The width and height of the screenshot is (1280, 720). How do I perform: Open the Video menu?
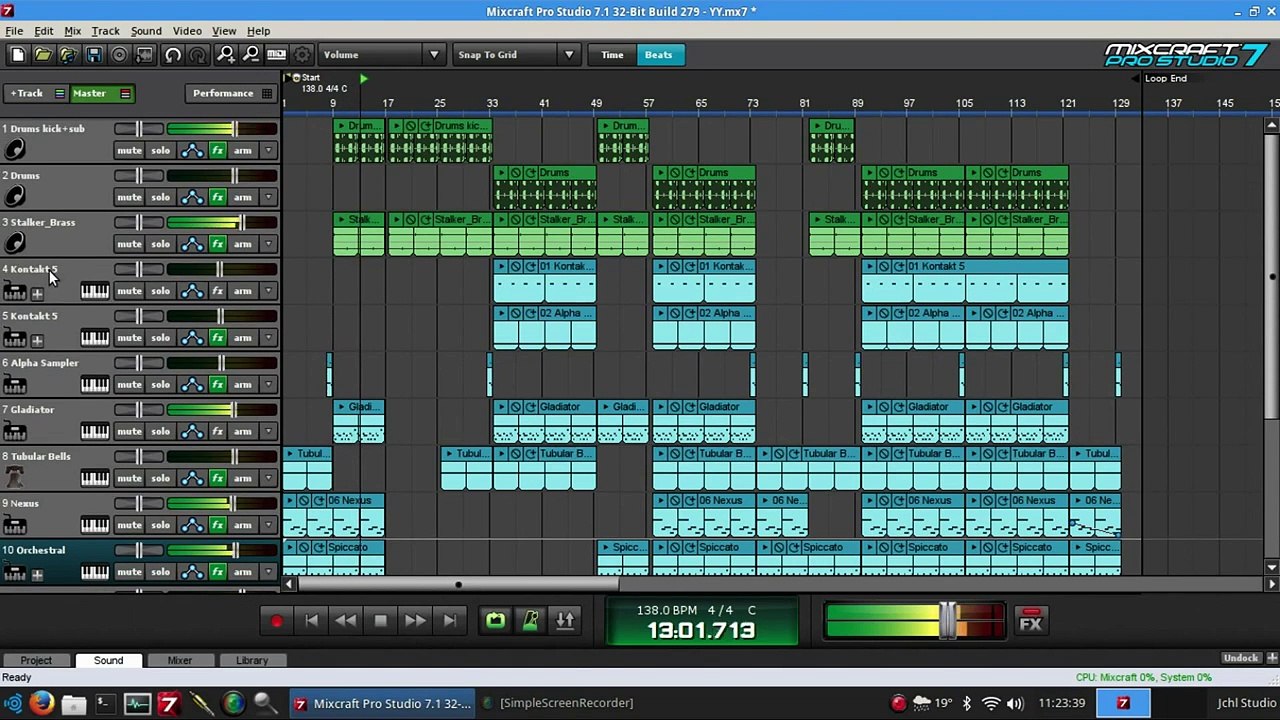(x=187, y=31)
